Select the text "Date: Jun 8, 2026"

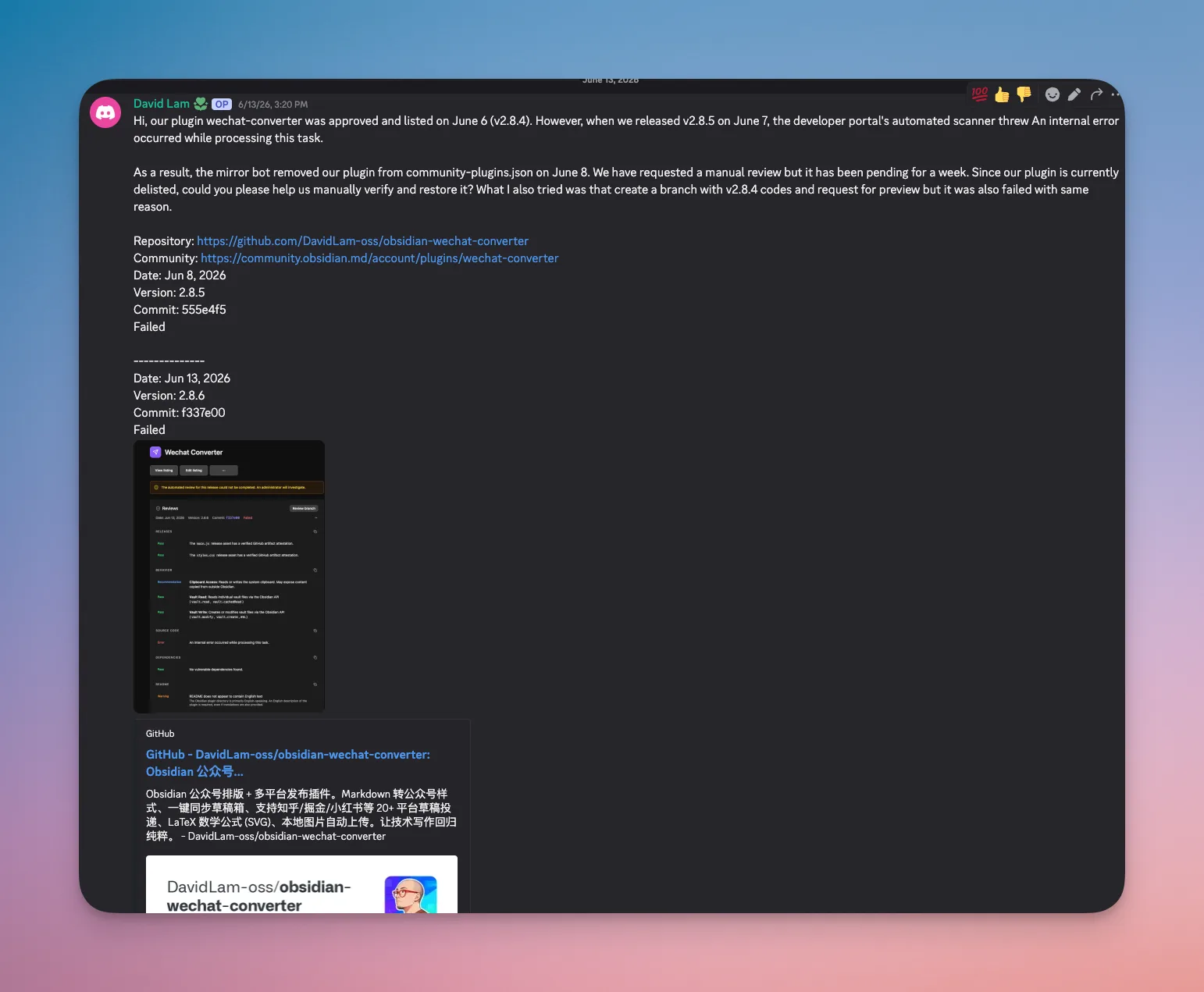click(x=180, y=276)
